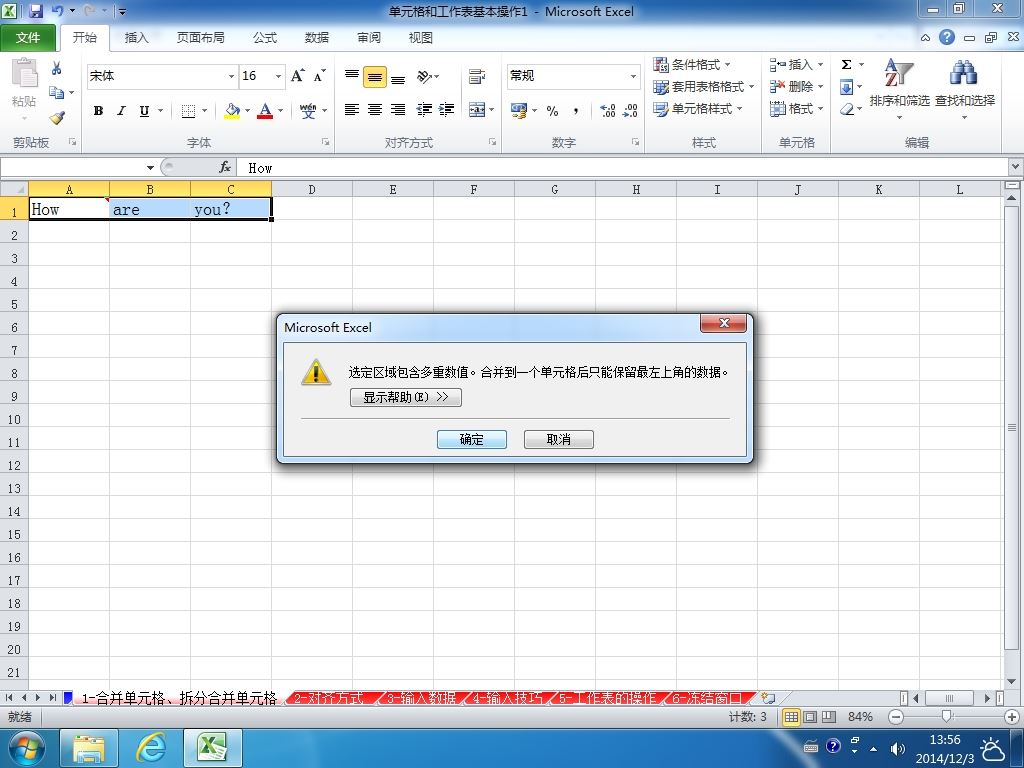Image resolution: width=1024 pixels, height=768 pixels.
Task: Expand the 删除 cells dropdown
Action: (x=820, y=86)
